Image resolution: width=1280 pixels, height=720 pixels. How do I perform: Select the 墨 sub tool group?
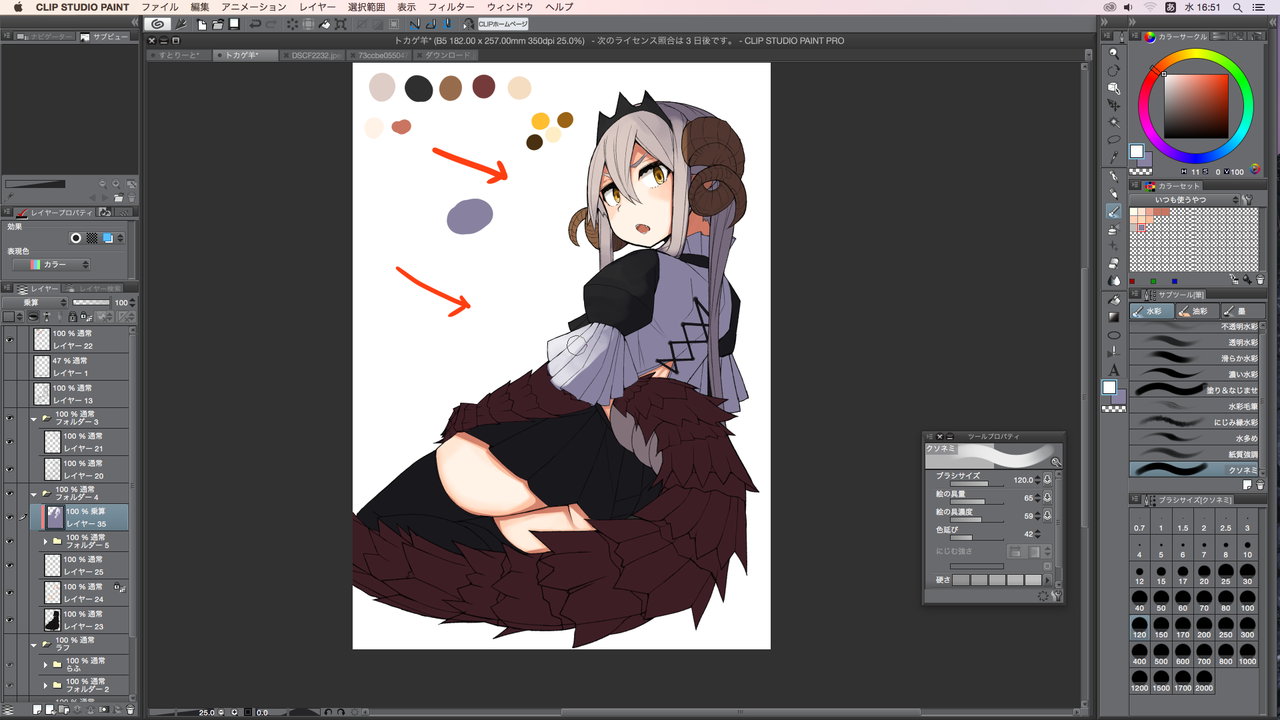coord(1242,312)
